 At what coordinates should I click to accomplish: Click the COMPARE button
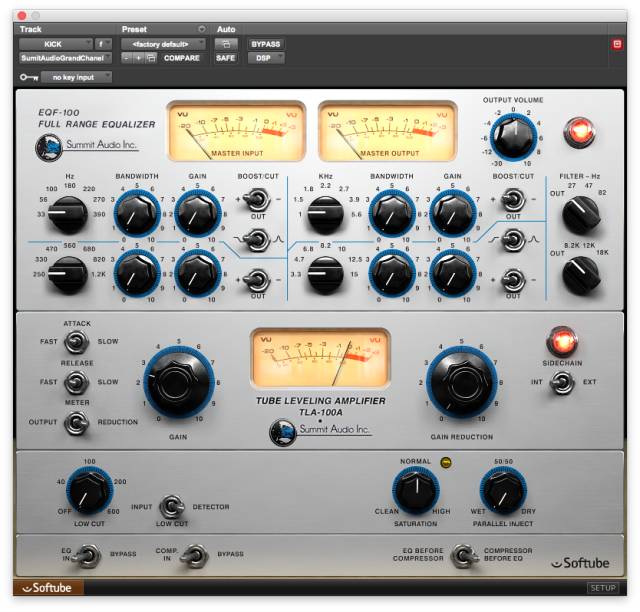point(182,58)
